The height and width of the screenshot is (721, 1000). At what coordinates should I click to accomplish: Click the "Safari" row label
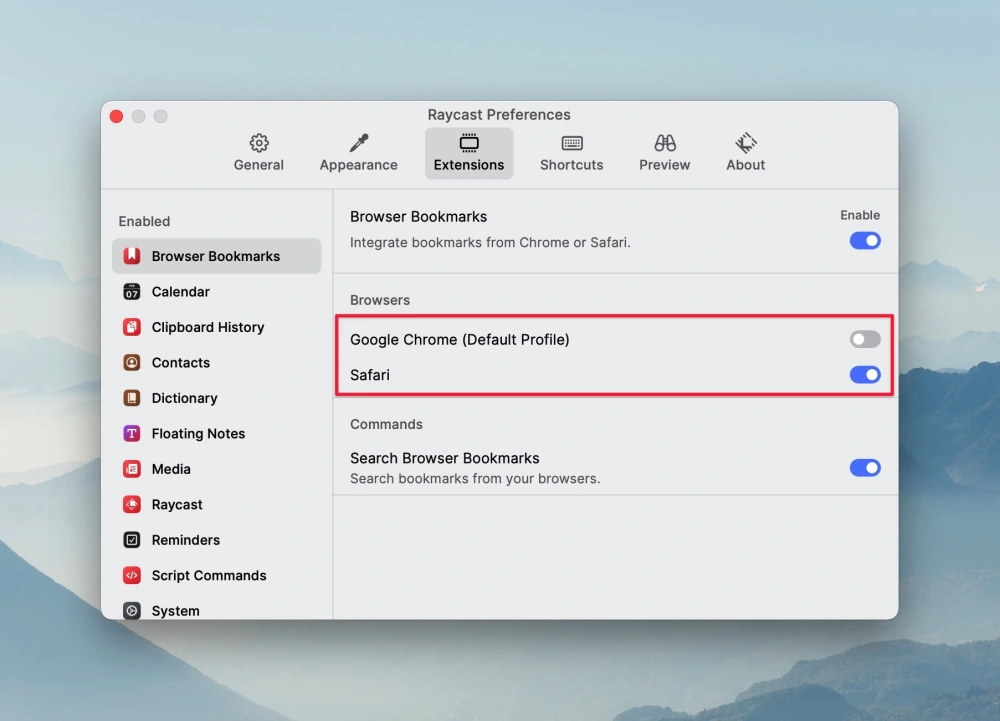click(370, 375)
